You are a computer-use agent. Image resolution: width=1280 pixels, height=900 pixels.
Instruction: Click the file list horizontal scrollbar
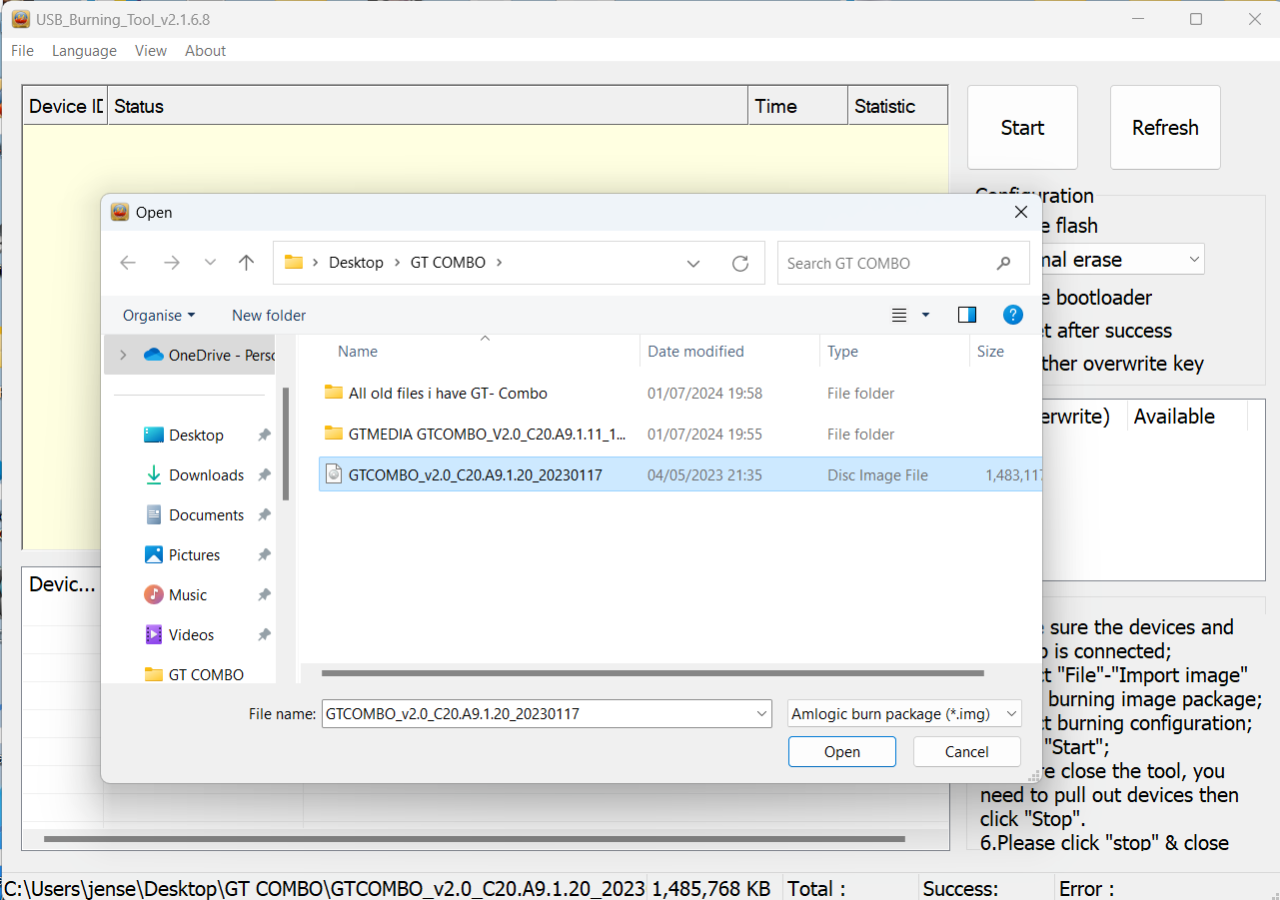click(x=653, y=674)
